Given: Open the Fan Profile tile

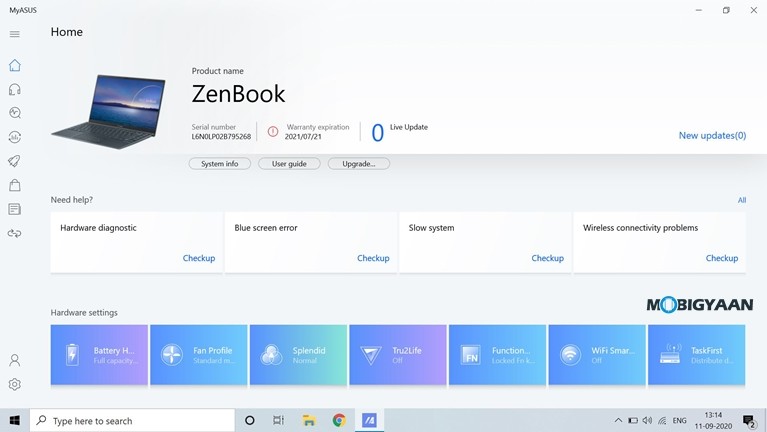Looking at the screenshot, I should click(199, 355).
